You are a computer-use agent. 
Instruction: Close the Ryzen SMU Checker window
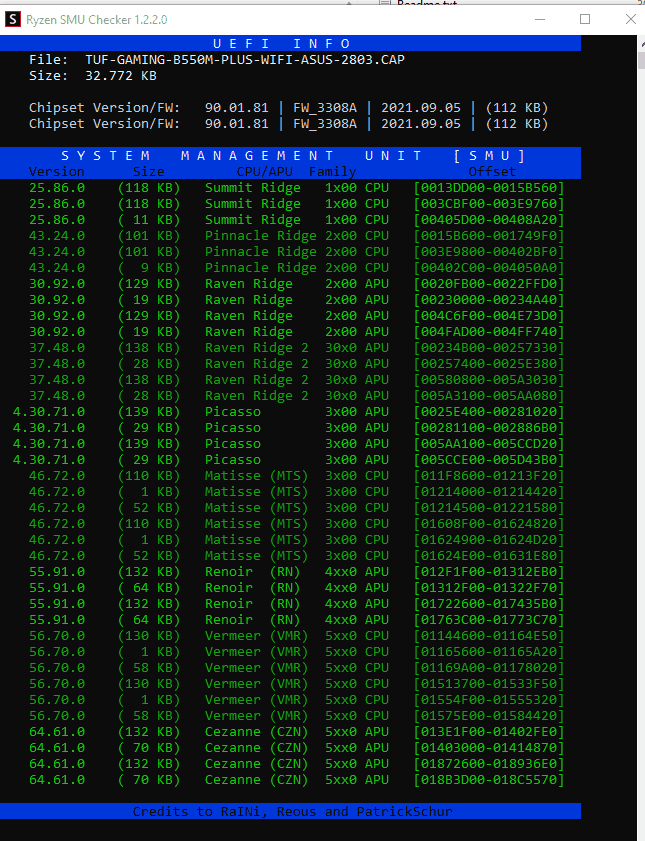pos(631,19)
